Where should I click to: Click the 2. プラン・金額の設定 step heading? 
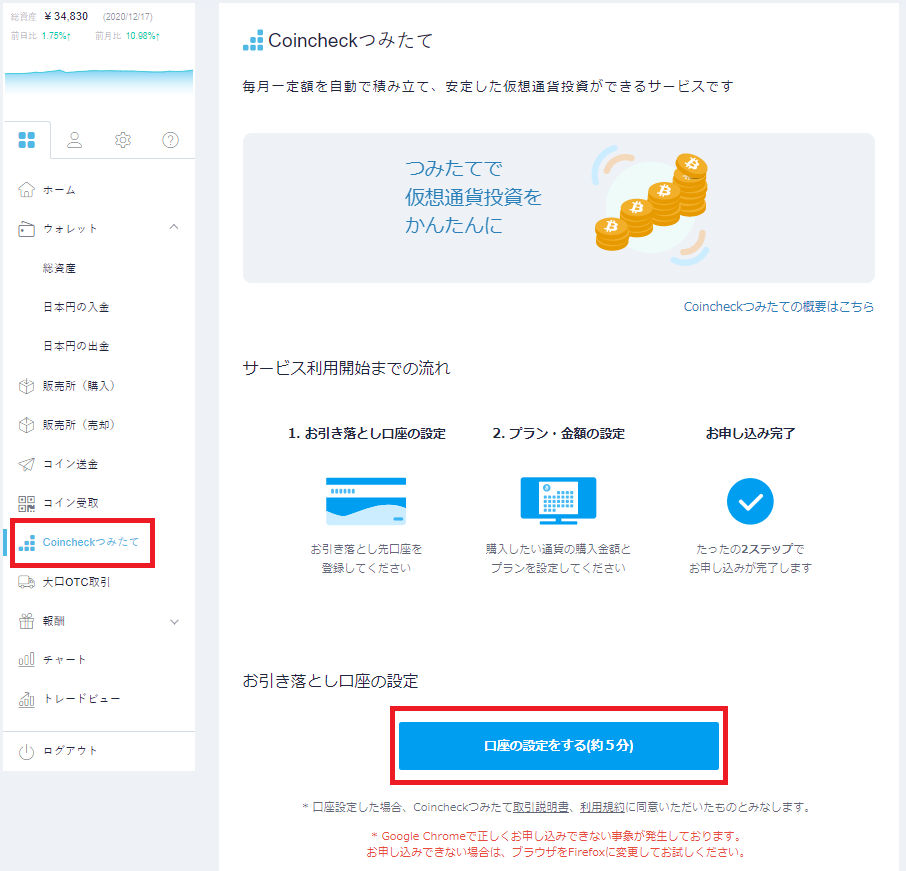(558, 433)
